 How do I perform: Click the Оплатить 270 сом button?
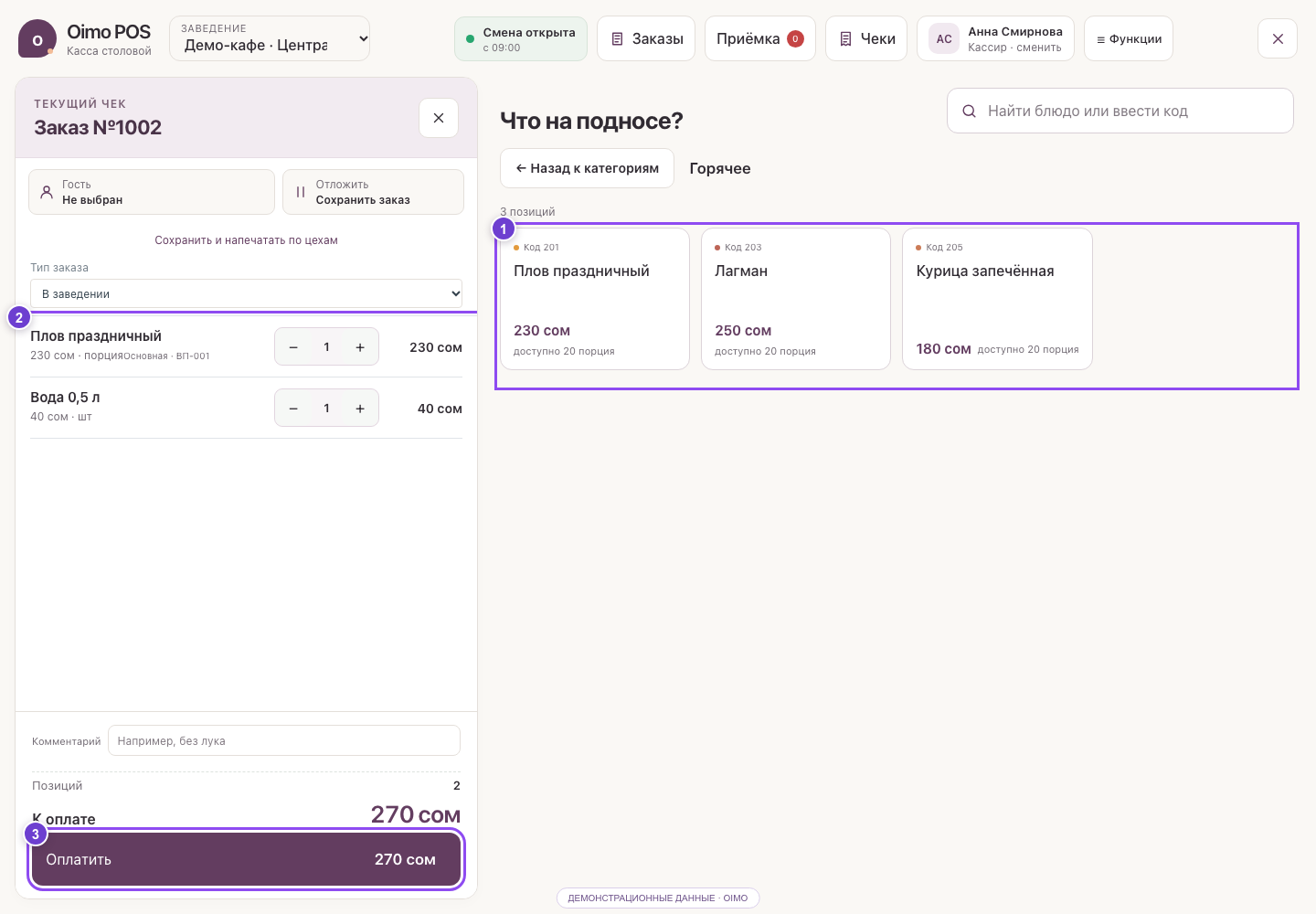[x=246, y=859]
